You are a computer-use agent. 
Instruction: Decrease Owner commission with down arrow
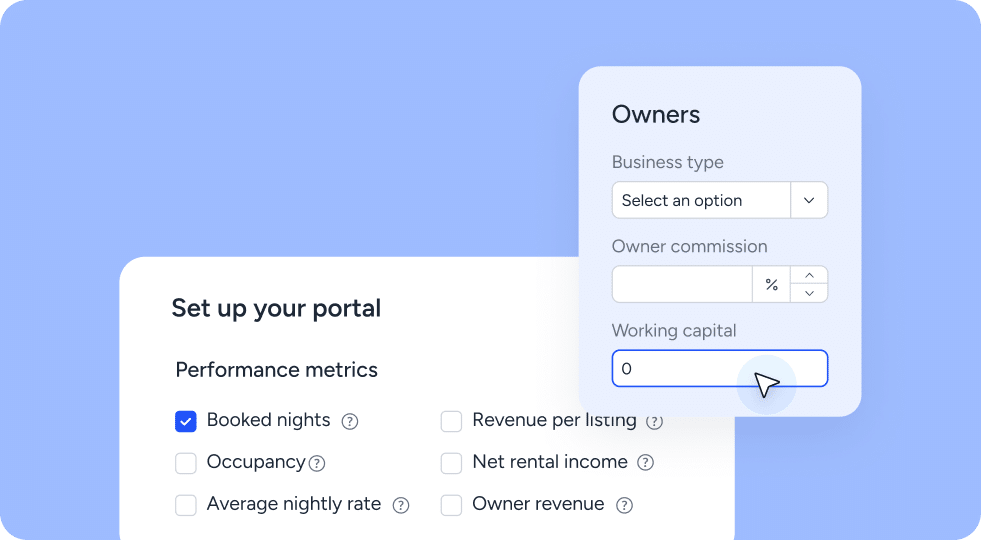[x=809, y=294]
